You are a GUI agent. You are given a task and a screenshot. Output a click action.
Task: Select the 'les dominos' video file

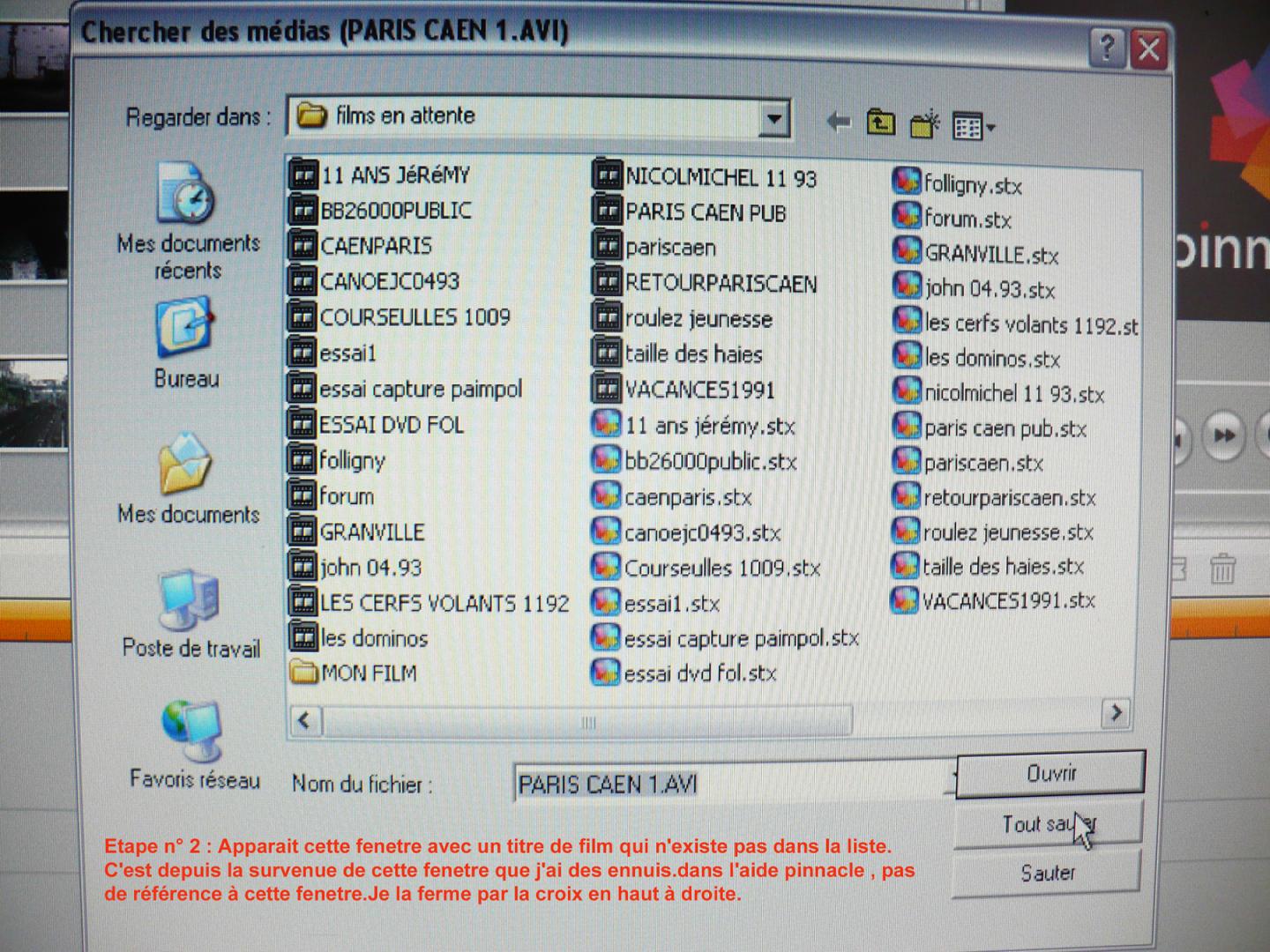click(x=358, y=637)
